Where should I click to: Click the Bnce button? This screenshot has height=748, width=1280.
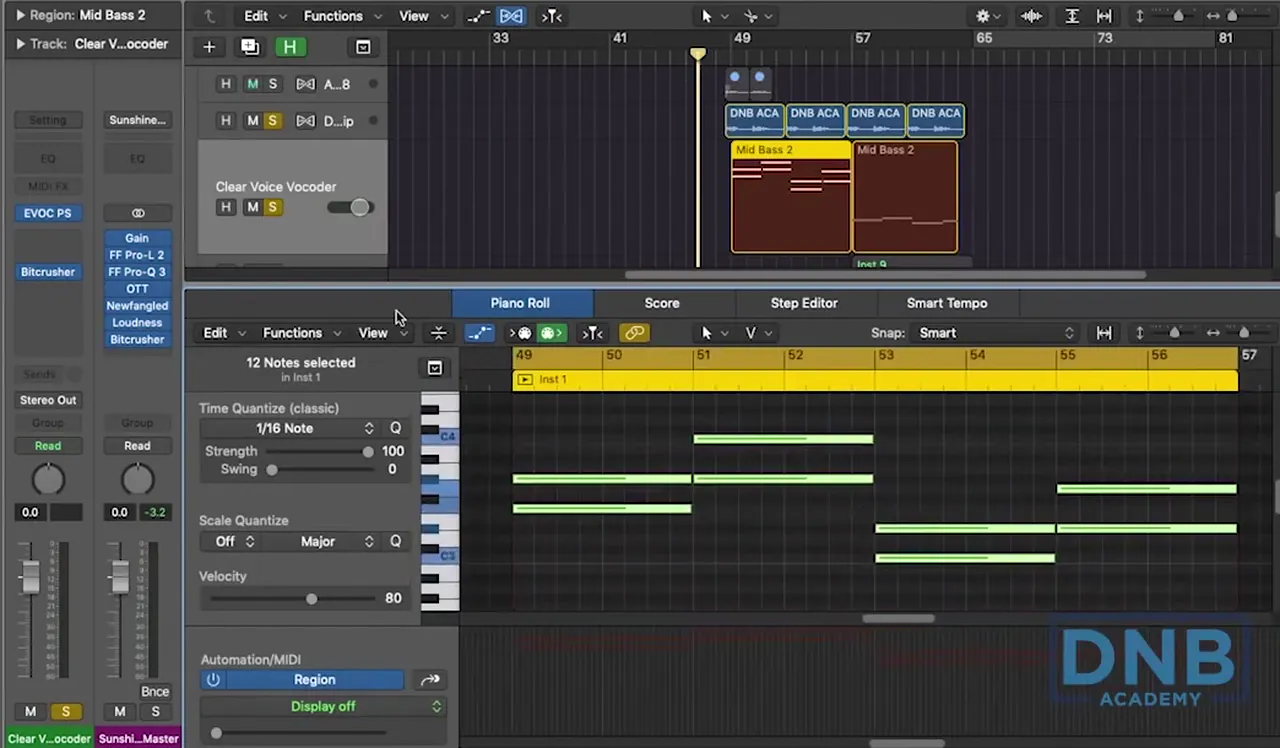pyautogui.click(x=155, y=691)
